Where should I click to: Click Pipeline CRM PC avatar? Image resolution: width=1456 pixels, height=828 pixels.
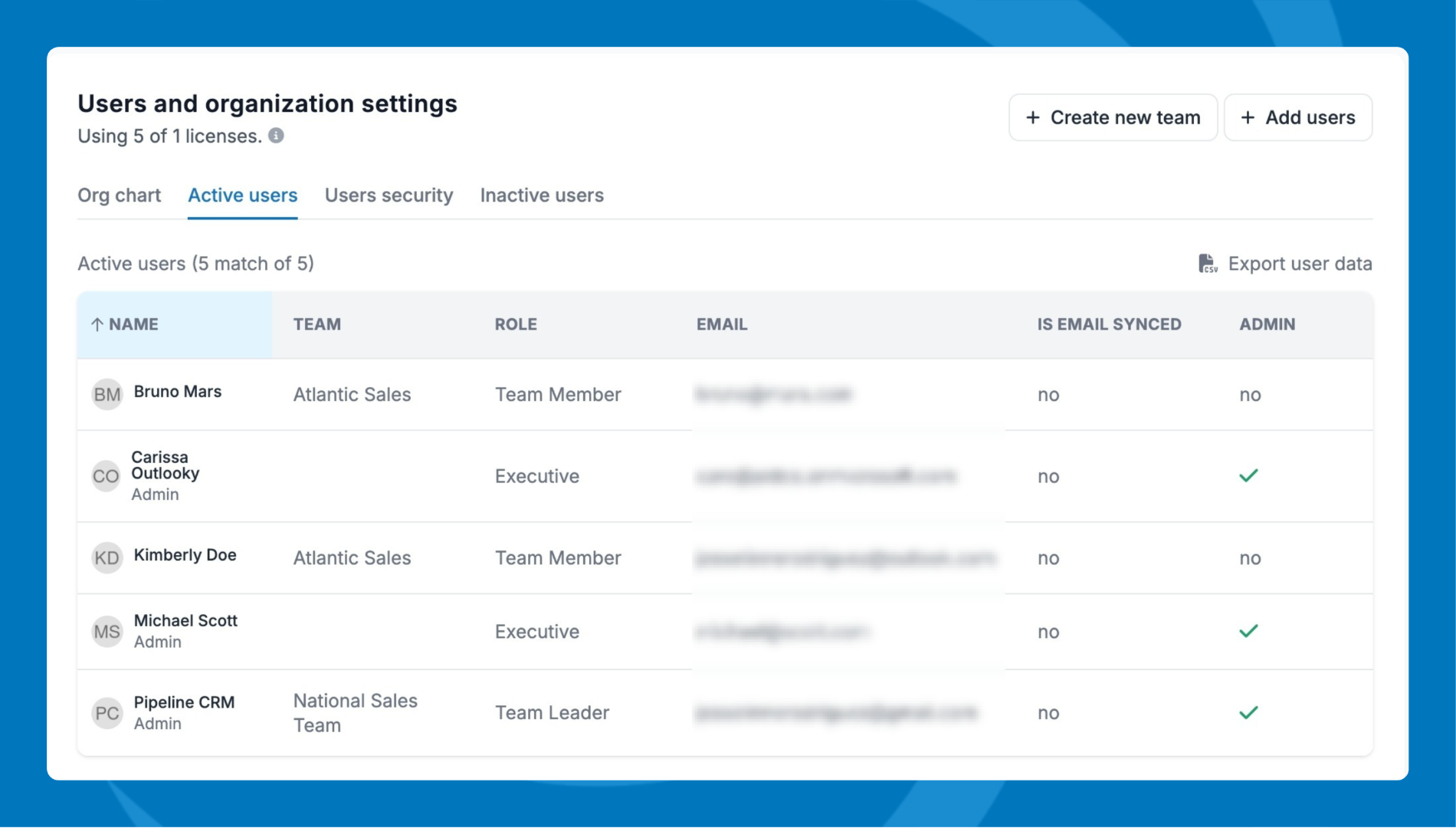(x=107, y=713)
